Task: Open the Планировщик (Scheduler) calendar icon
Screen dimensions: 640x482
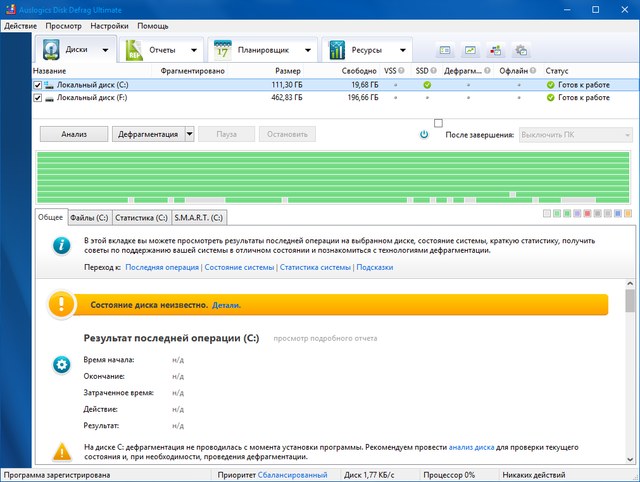Action: pos(223,49)
